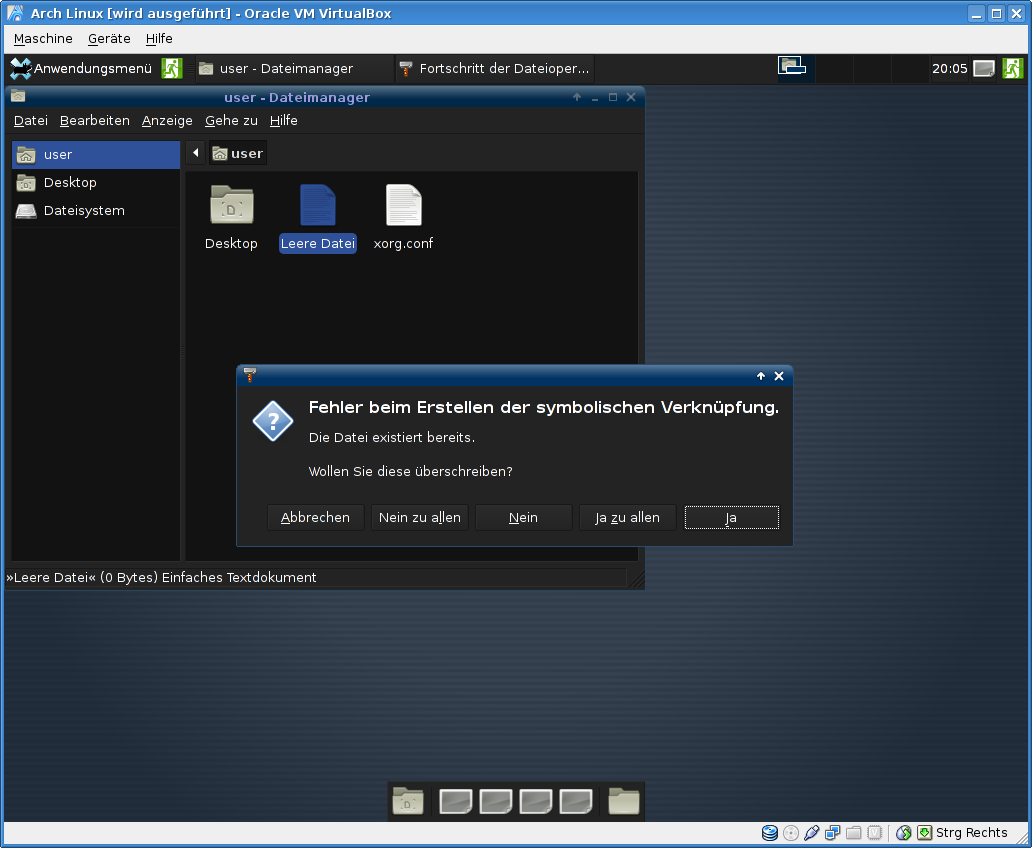Open the Geräte menu in VirtualBox
1032x848 pixels.
pyautogui.click(x=109, y=38)
